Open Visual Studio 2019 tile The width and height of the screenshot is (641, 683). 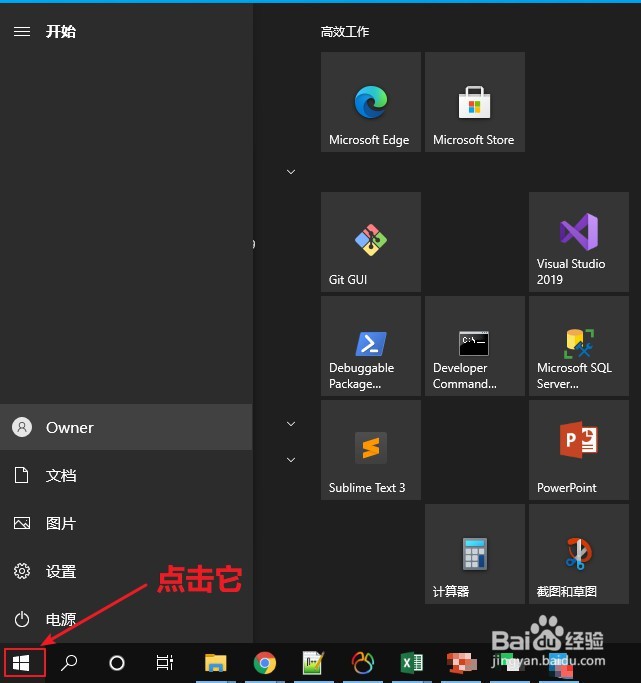(x=579, y=242)
